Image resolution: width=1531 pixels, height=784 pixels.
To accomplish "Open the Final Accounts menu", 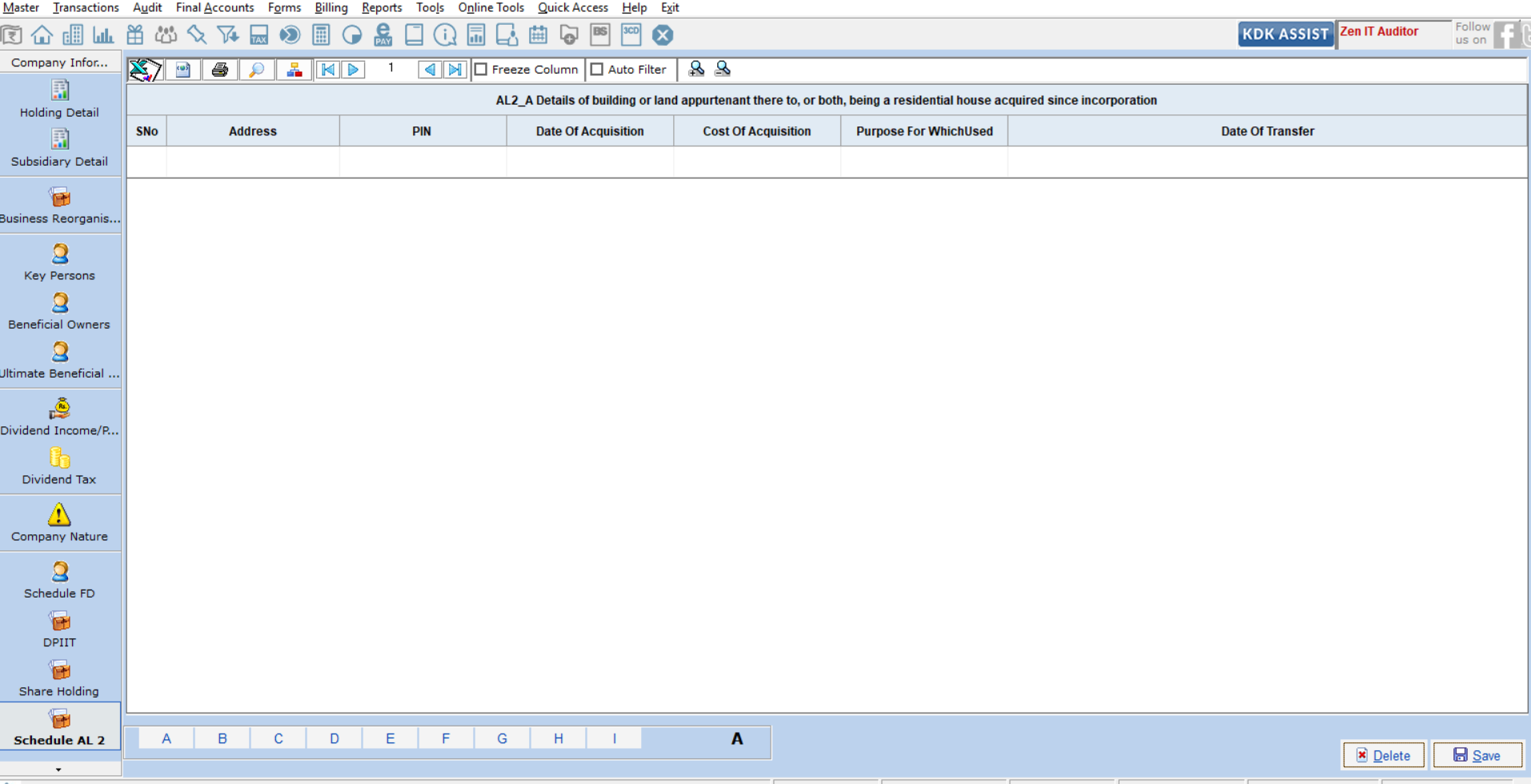I will [214, 7].
